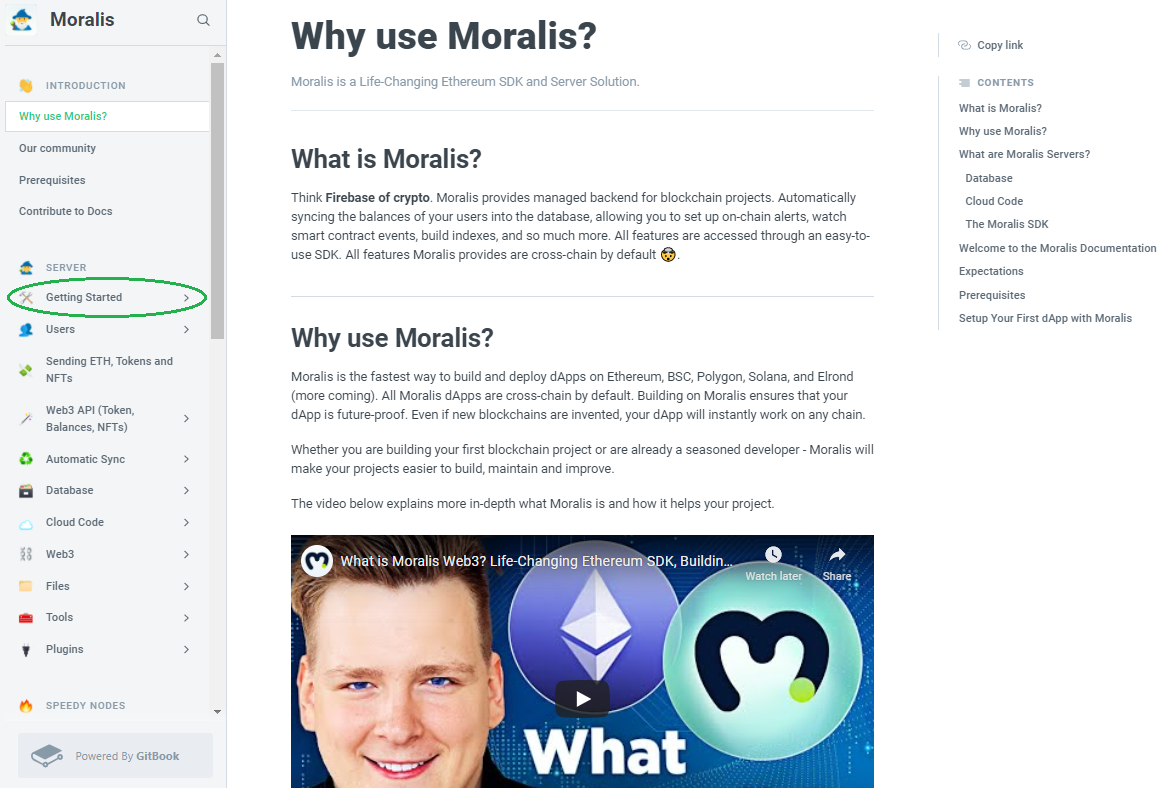Screen dimensions: 1169x788
Task: Click the Cloud Code cloud icon
Action: click(26, 523)
